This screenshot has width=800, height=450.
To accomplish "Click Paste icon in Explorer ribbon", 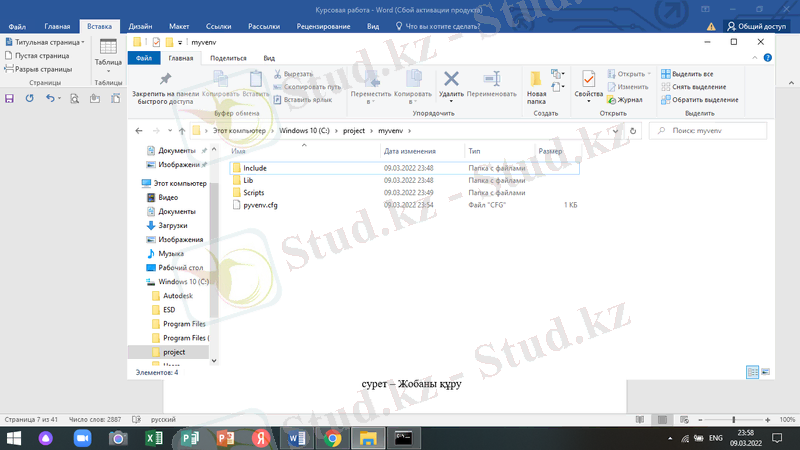I will (x=256, y=84).
